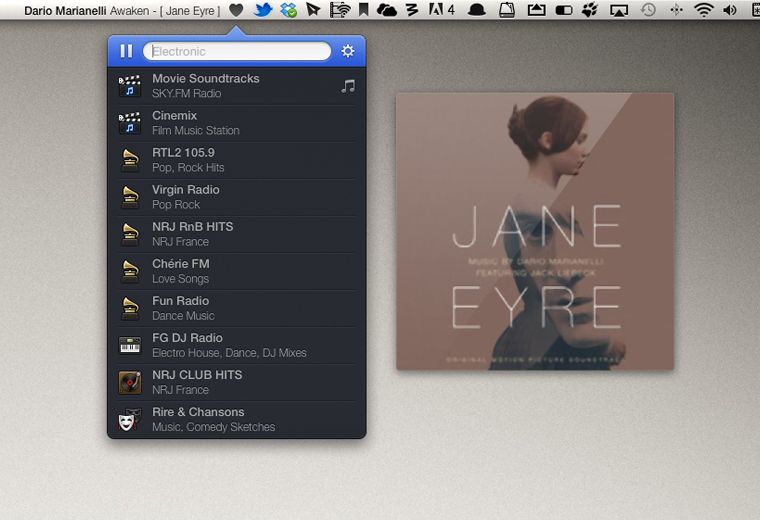Click the music note now-playing icon
The width and height of the screenshot is (760, 520).
click(348, 86)
